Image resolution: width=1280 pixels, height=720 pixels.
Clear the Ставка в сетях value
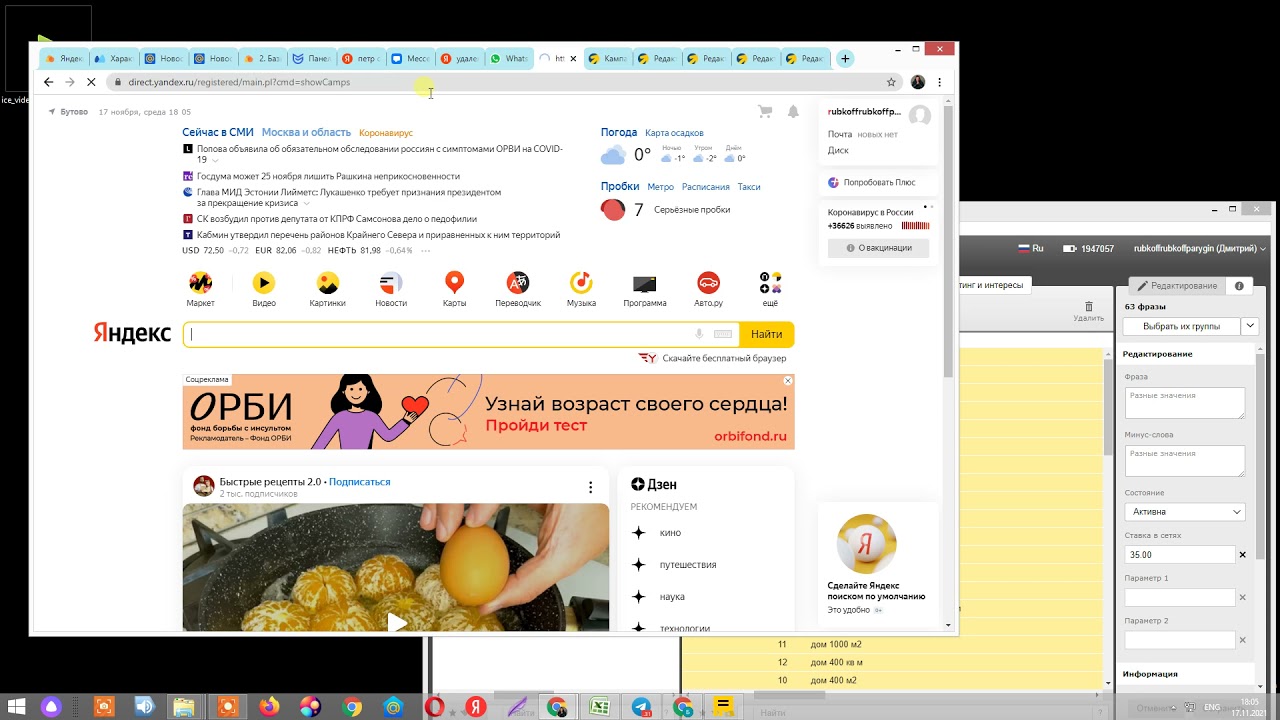[x=1243, y=555]
